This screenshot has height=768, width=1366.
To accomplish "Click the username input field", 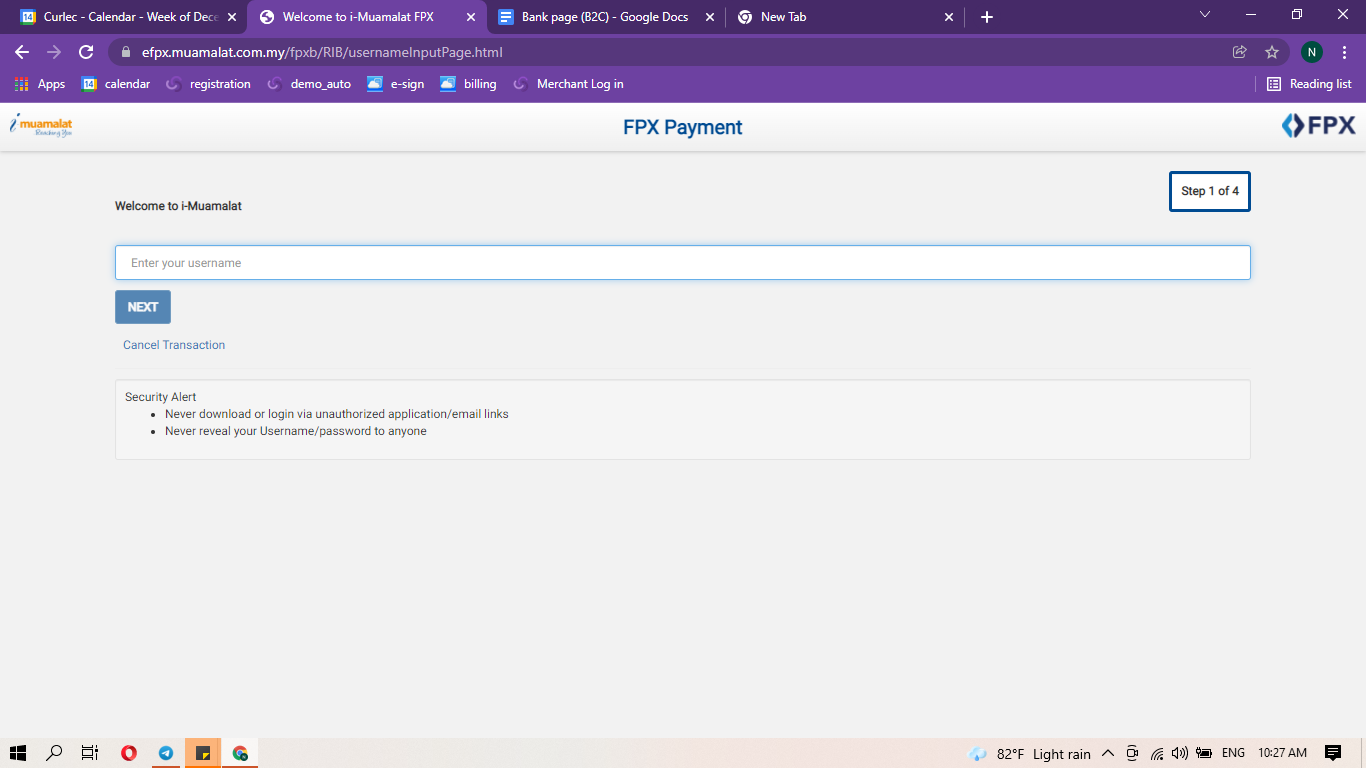I will coord(682,263).
